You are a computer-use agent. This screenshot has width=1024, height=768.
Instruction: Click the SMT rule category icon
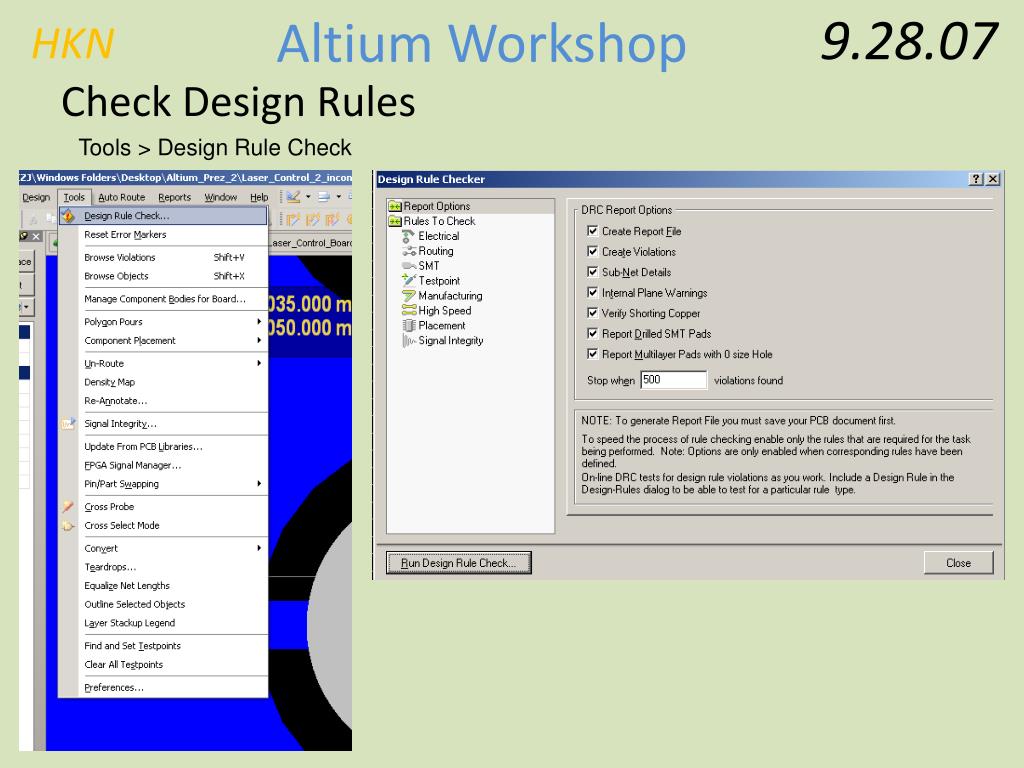pyautogui.click(x=409, y=266)
